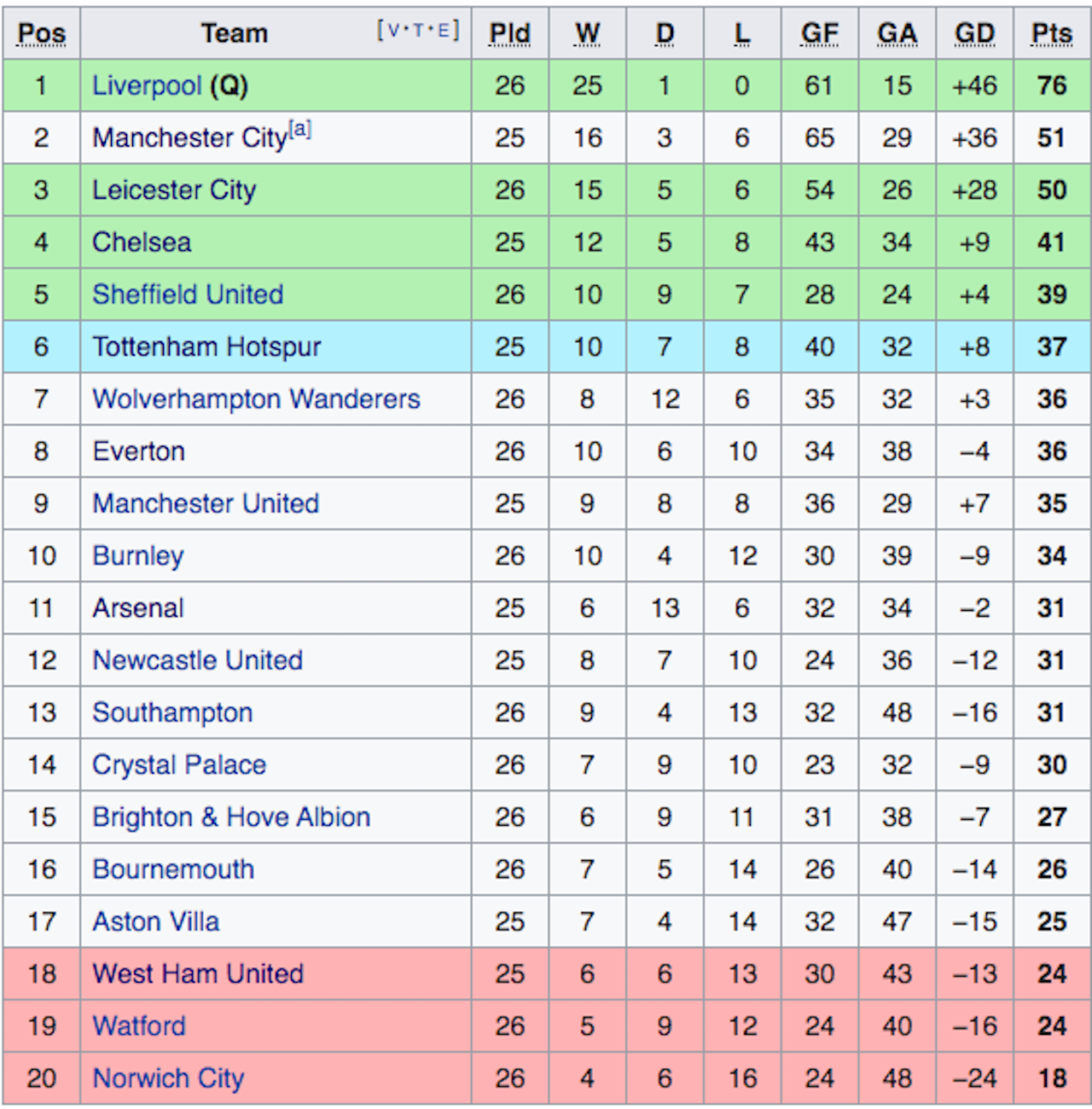Open the Norwich City team link

point(168,1078)
